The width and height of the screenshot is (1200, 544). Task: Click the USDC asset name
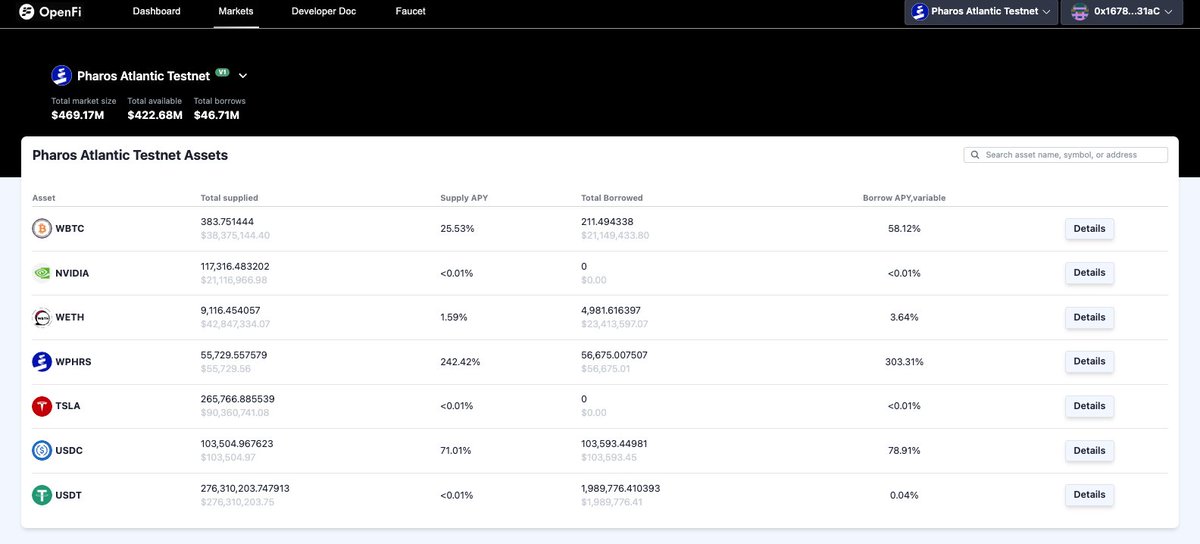coord(69,451)
